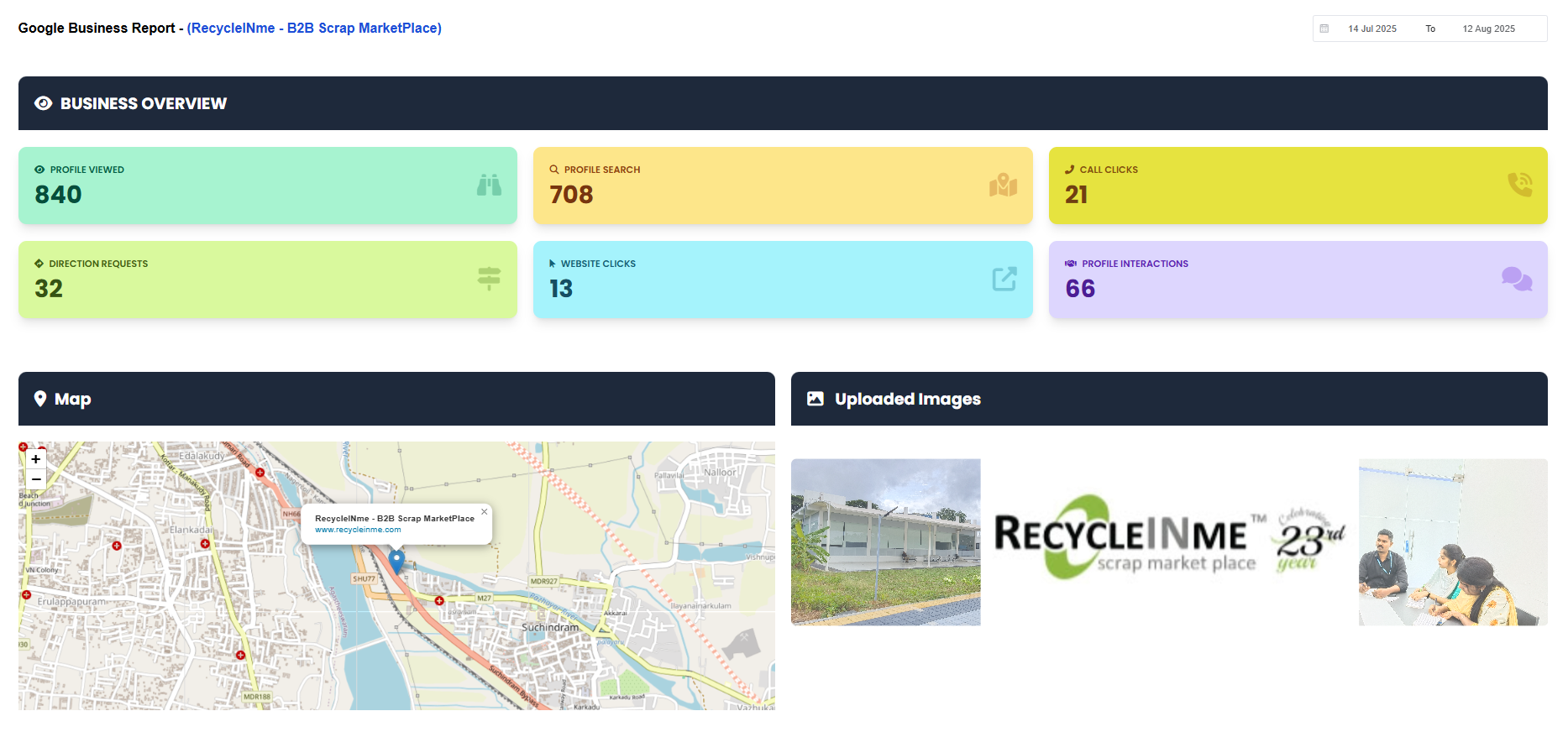Viewport: 1568px width, 732px height.
Task: Open the RecycleInMe - B2B Scrap MarketPlace title link
Action: coord(314,28)
